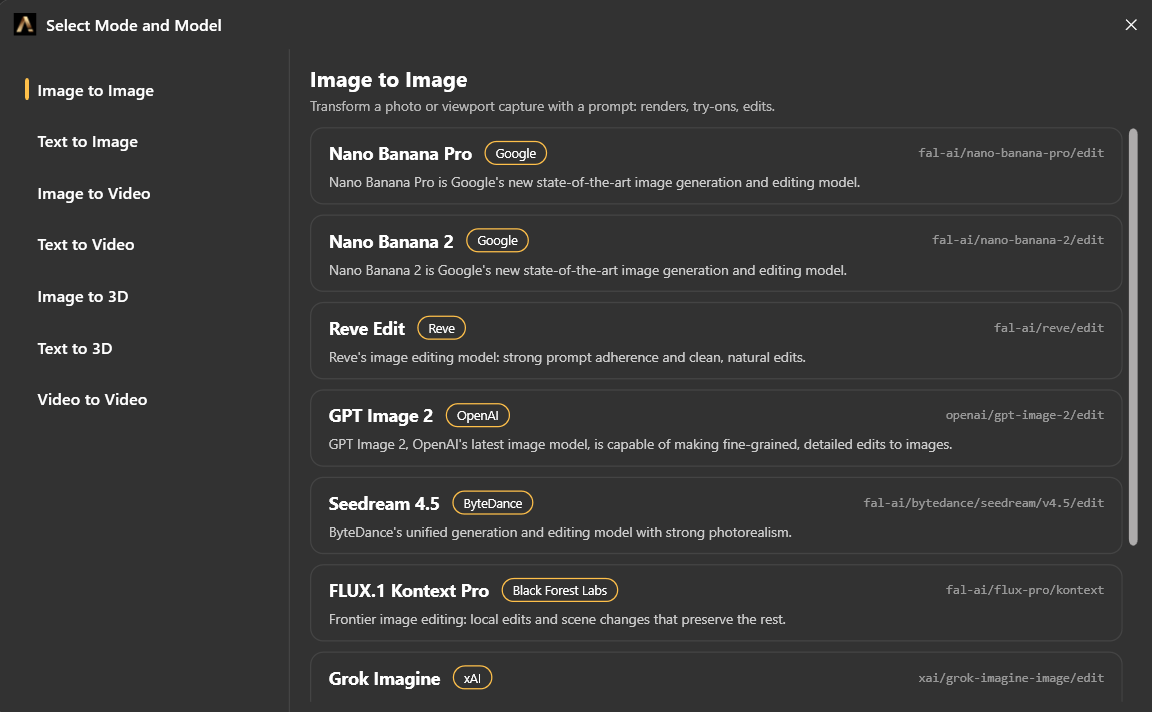Click the fal-ai/reve/edit endpoint text
This screenshot has height=712, width=1152.
pos(1048,328)
